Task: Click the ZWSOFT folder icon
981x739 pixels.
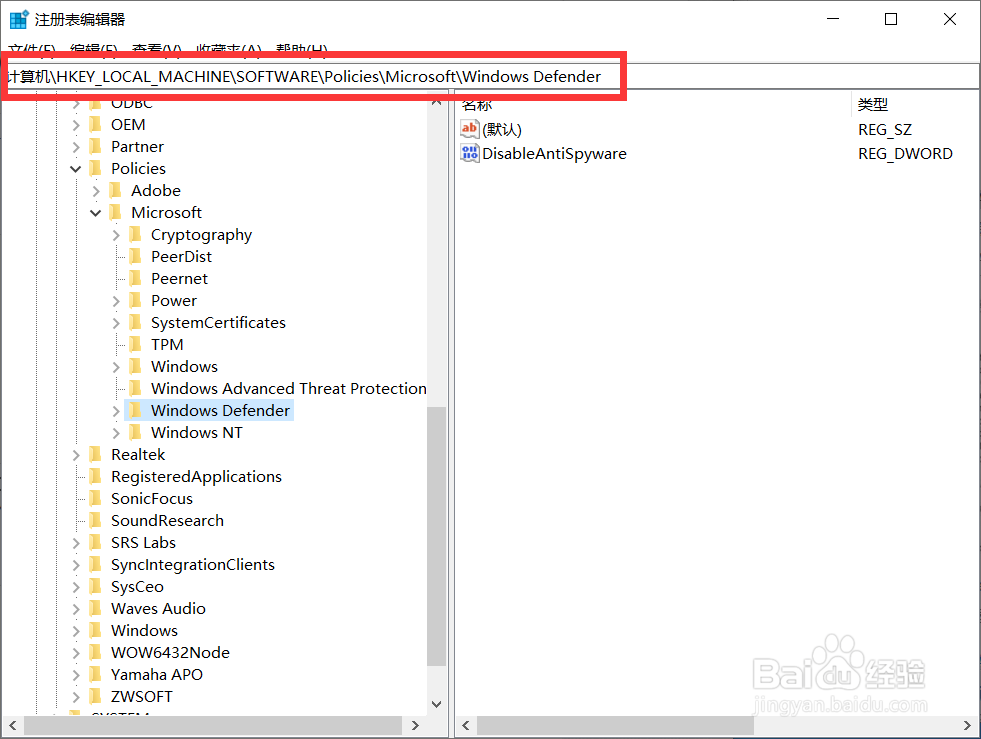Action: point(96,696)
